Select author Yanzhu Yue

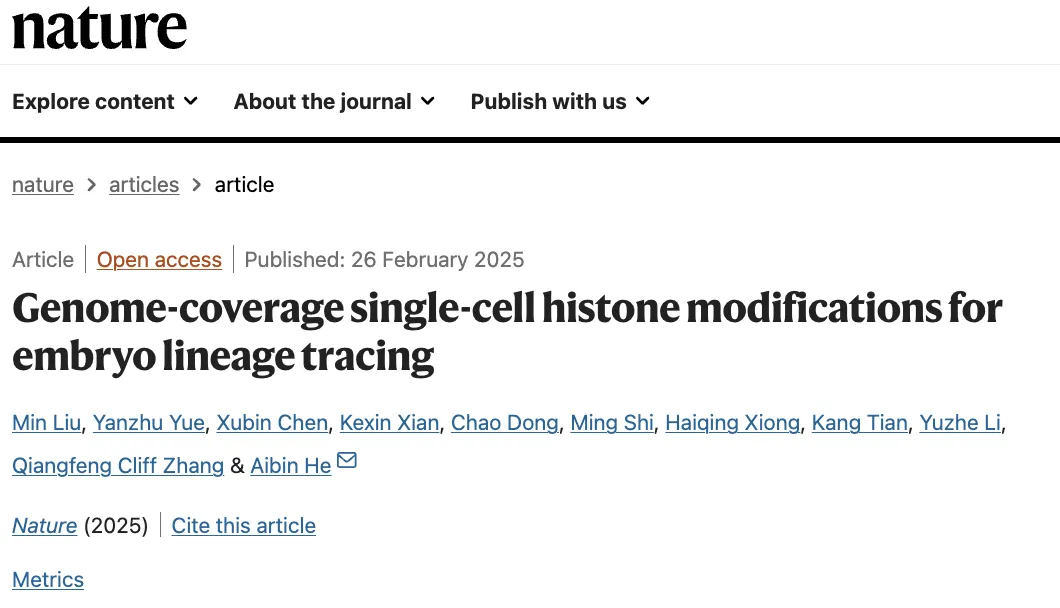(x=149, y=423)
